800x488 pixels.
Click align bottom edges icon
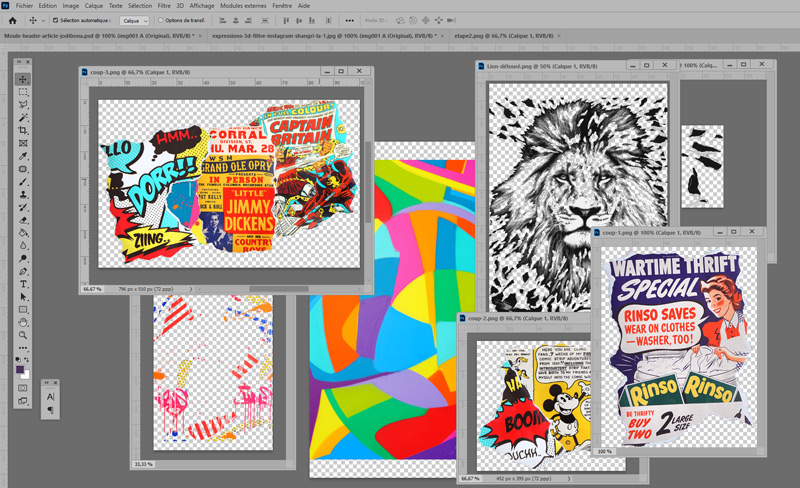tap(312, 20)
